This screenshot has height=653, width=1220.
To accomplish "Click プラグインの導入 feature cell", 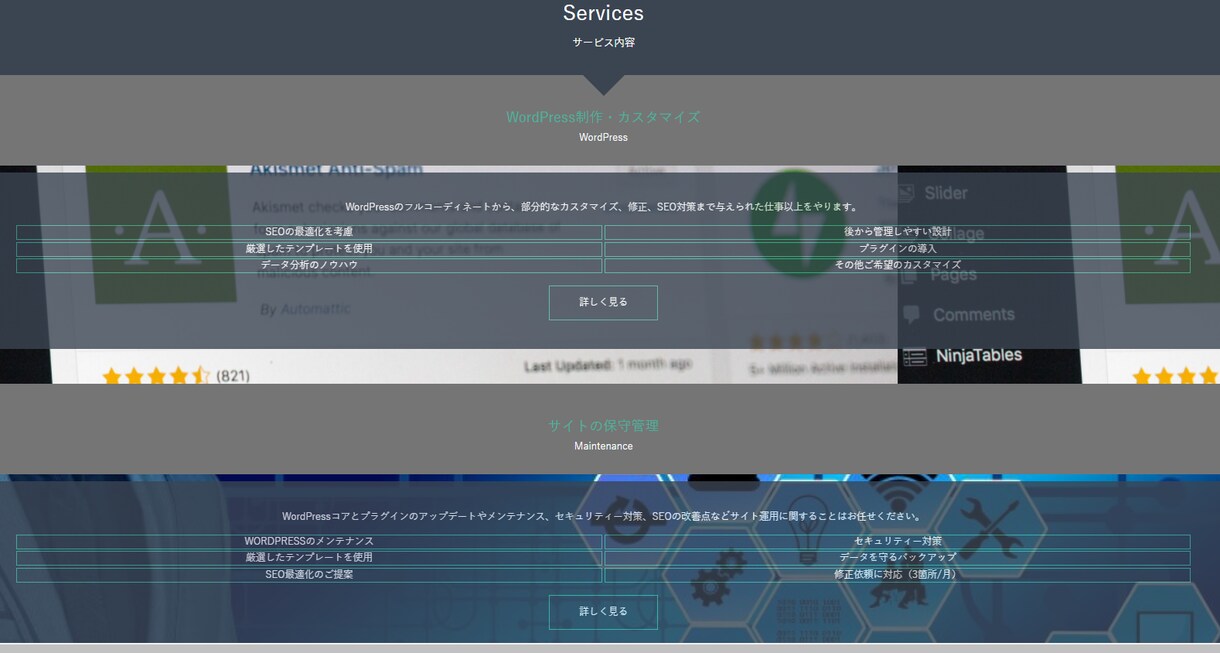I will [x=897, y=249].
